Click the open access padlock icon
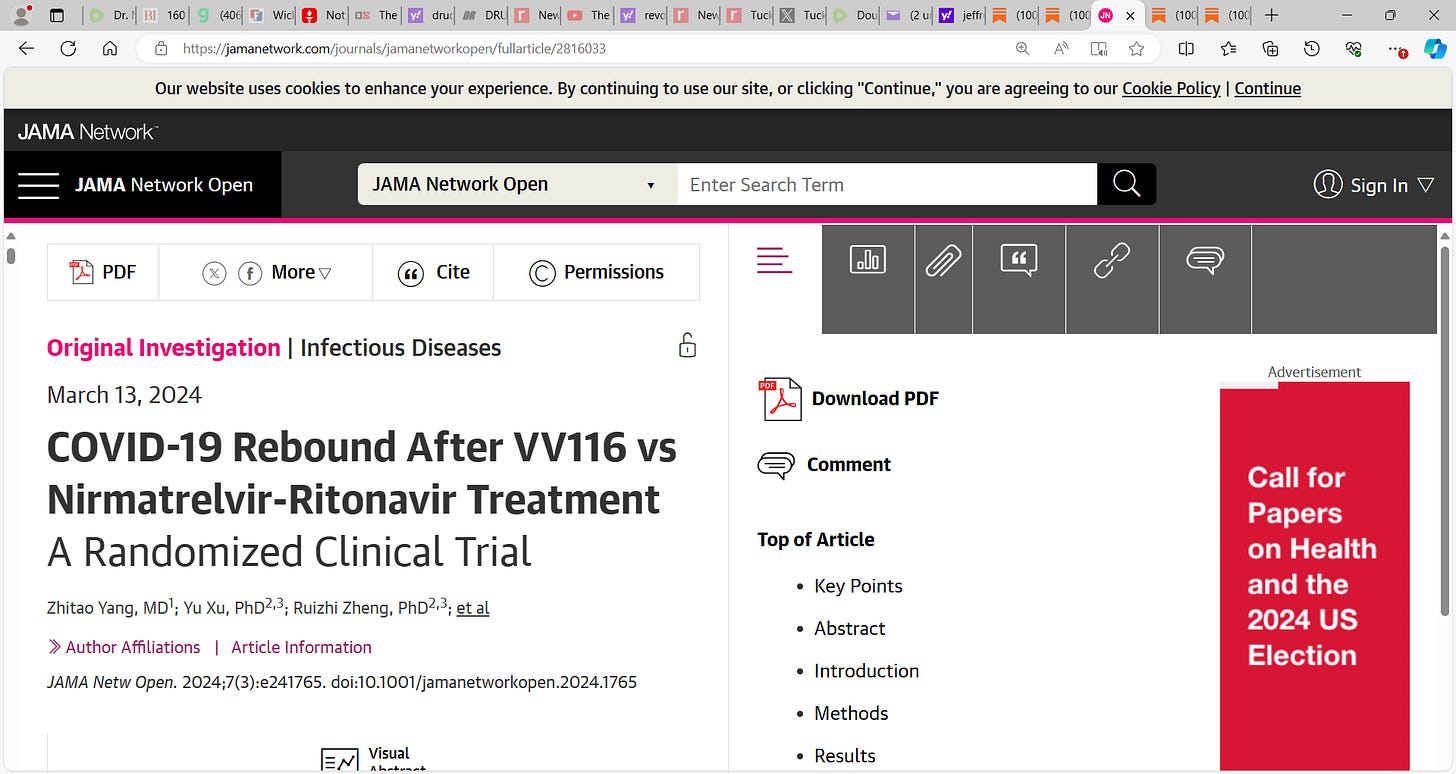The width and height of the screenshot is (1456, 774). pos(687,346)
